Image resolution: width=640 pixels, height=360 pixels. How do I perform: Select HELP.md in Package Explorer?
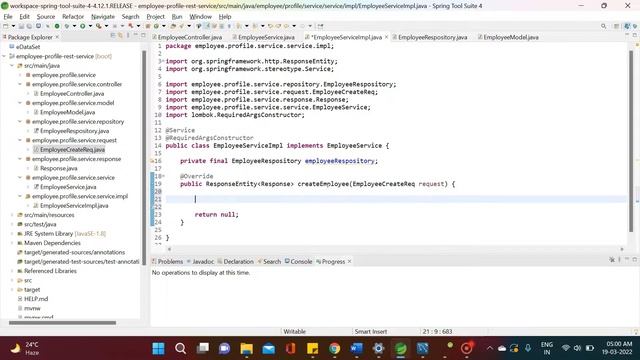tap(36, 299)
